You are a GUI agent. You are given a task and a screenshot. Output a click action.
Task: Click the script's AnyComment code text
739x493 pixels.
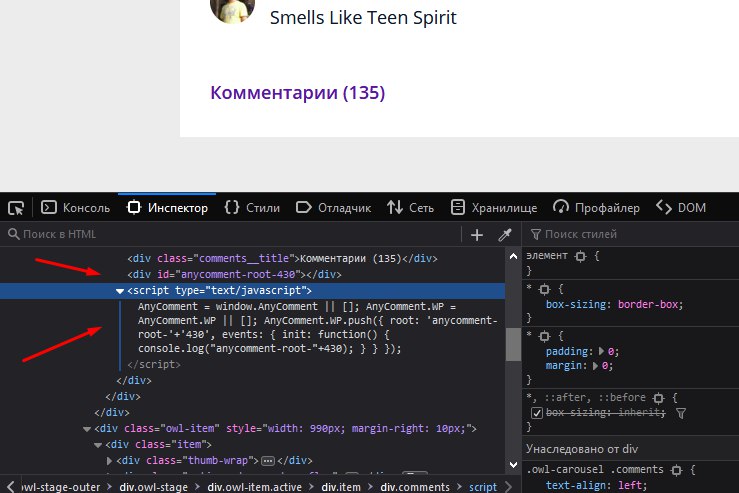pyautogui.click(x=318, y=328)
